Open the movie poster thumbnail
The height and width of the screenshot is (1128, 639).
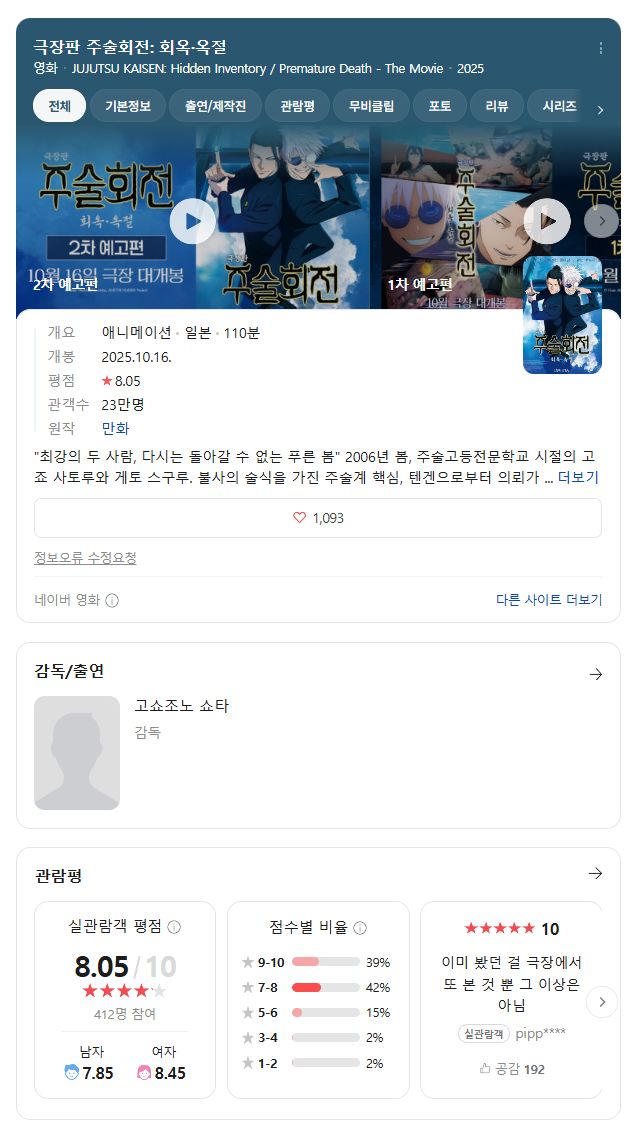[562, 315]
